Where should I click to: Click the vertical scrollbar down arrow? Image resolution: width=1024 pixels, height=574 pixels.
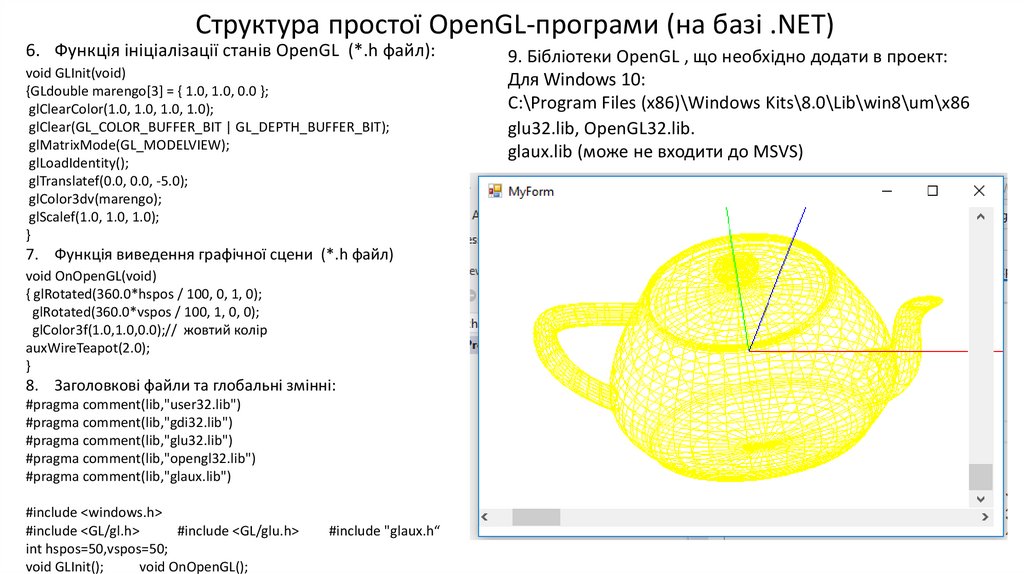980,499
